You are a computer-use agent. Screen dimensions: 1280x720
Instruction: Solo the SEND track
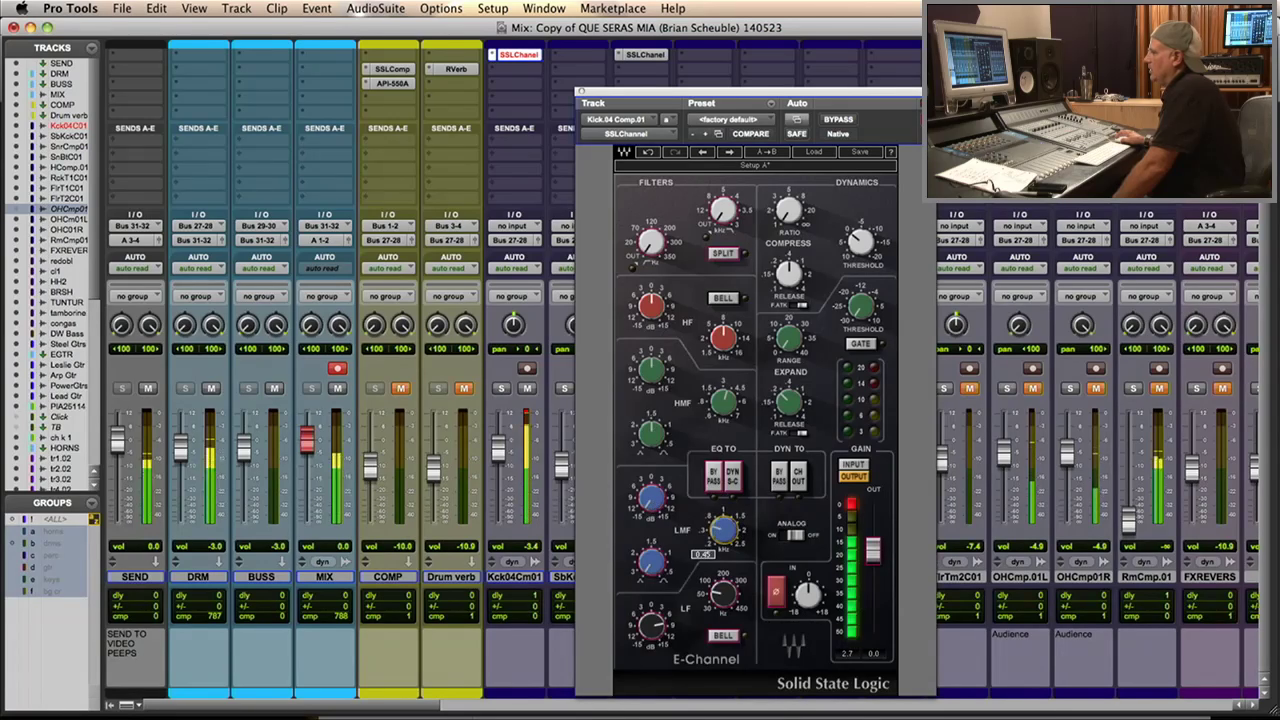tap(122, 388)
